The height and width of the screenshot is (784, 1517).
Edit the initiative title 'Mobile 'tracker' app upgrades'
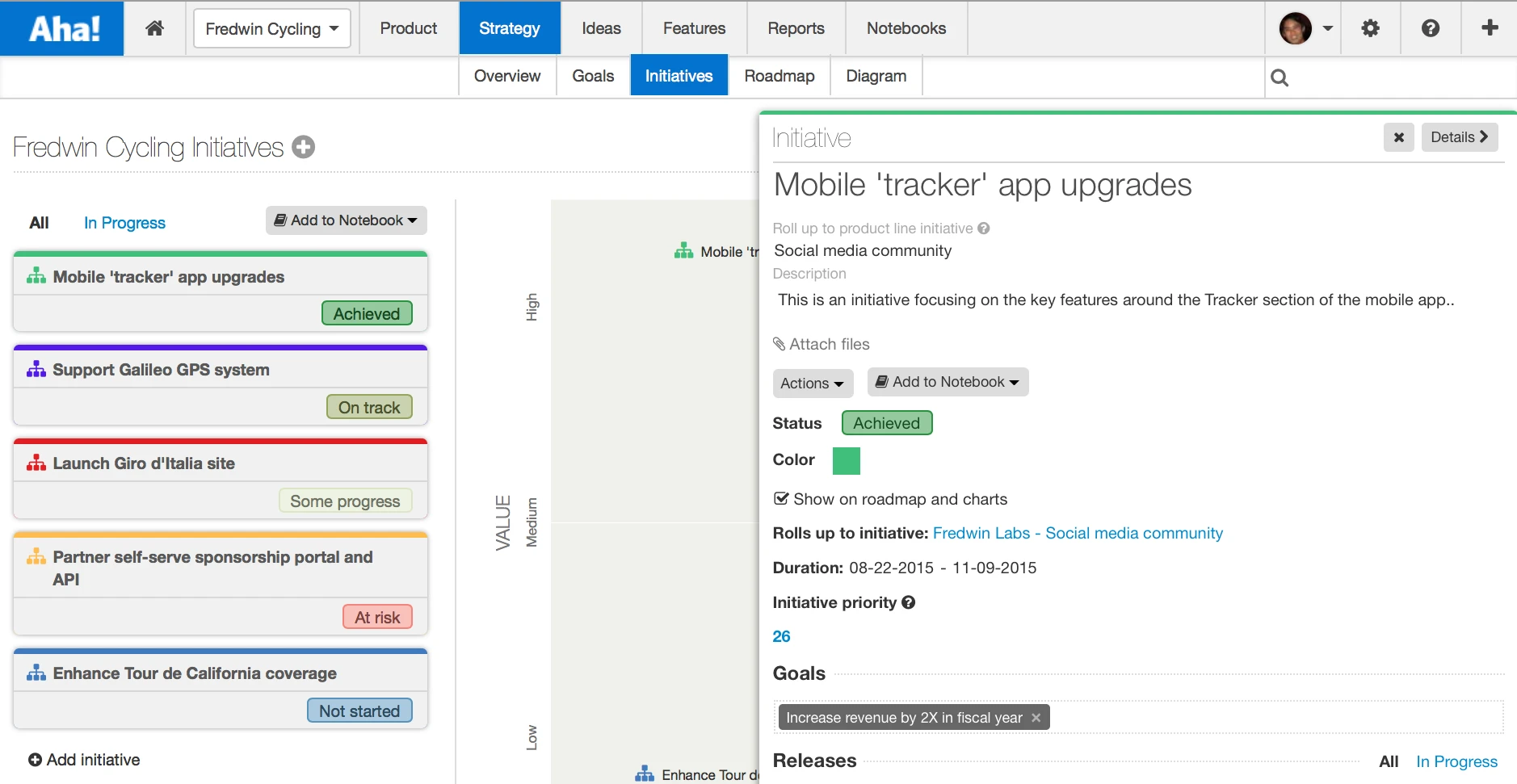[982, 185]
